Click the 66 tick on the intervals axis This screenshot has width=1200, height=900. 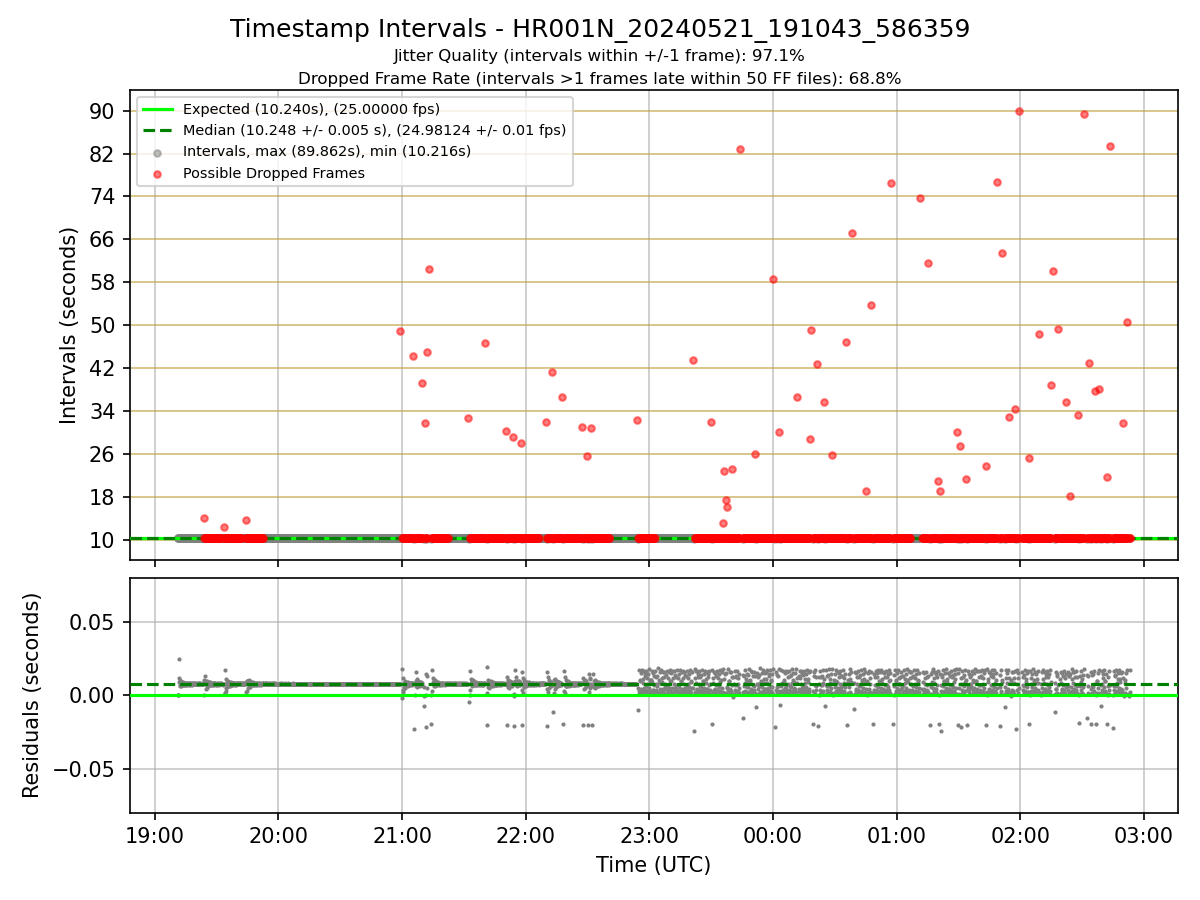pos(104,240)
